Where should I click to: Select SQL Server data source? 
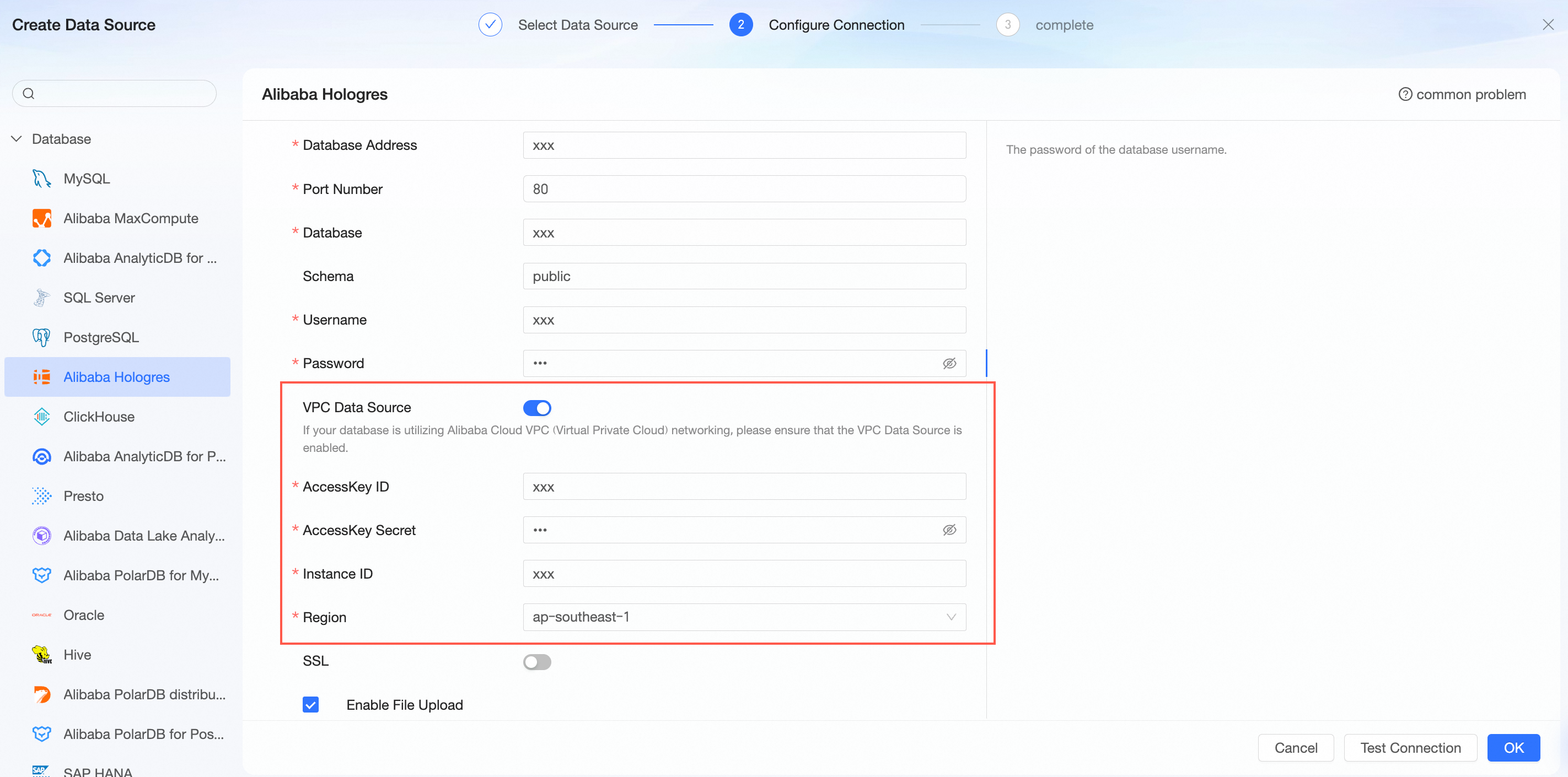point(117,298)
